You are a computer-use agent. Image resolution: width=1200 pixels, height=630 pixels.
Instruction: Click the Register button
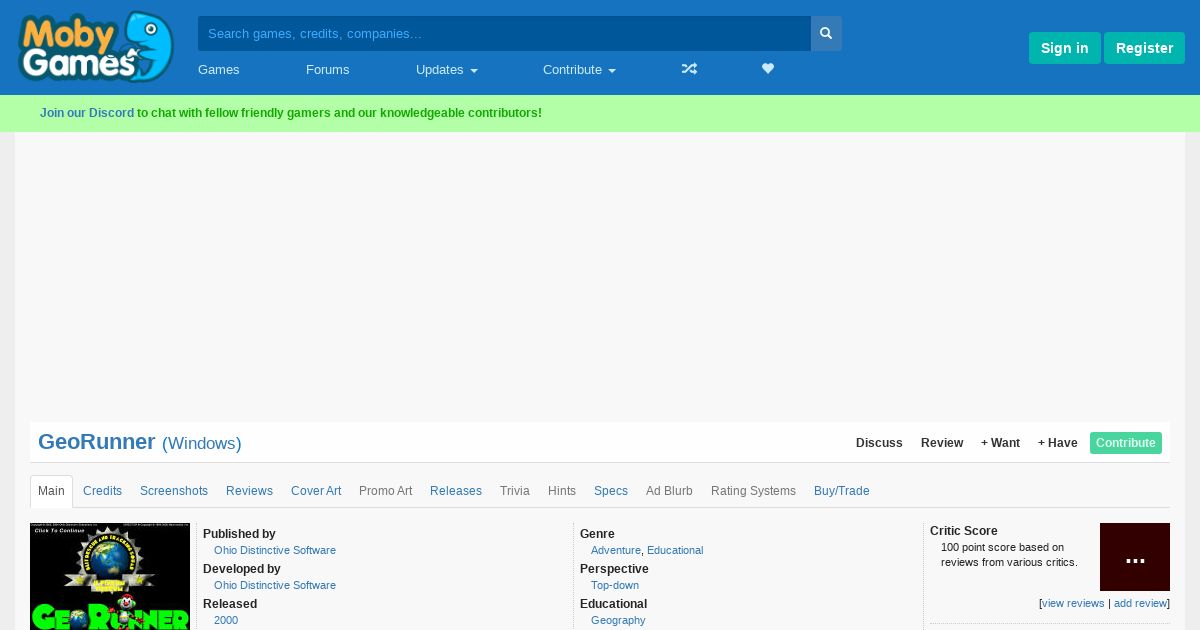point(1144,48)
